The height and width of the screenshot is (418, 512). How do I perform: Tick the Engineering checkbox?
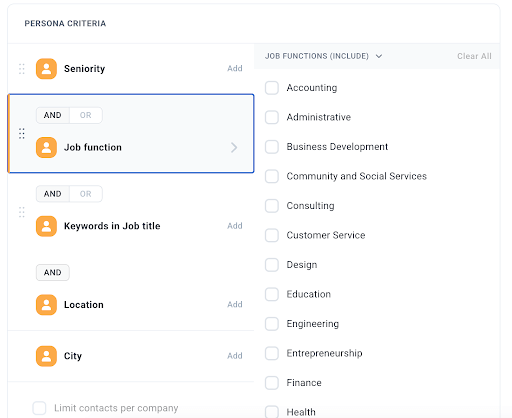pos(272,324)
